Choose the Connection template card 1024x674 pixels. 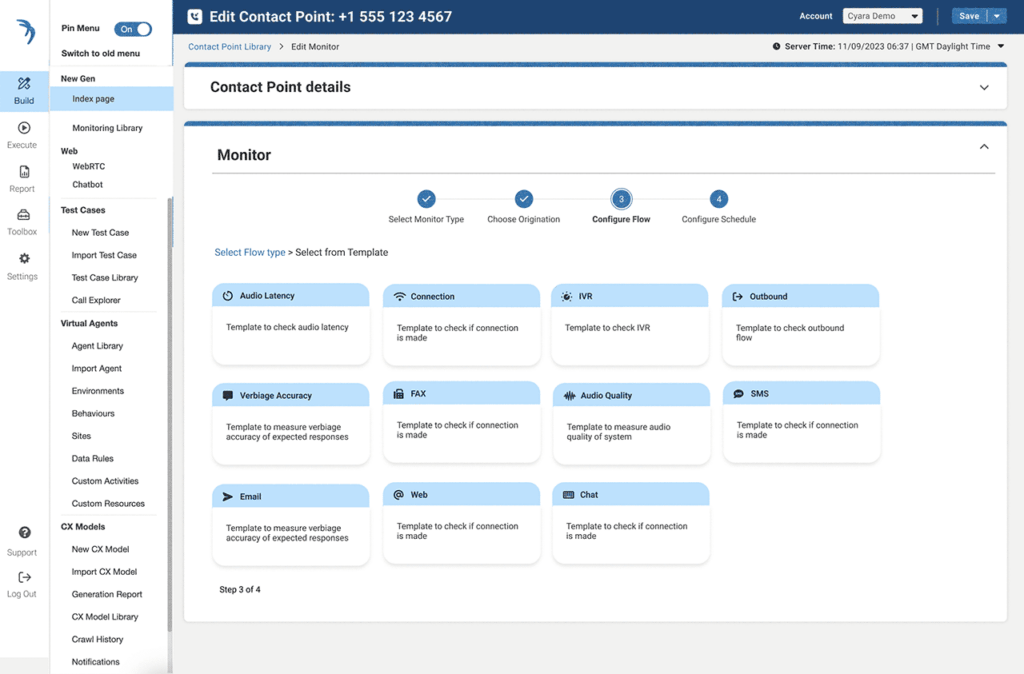(462, 325)
